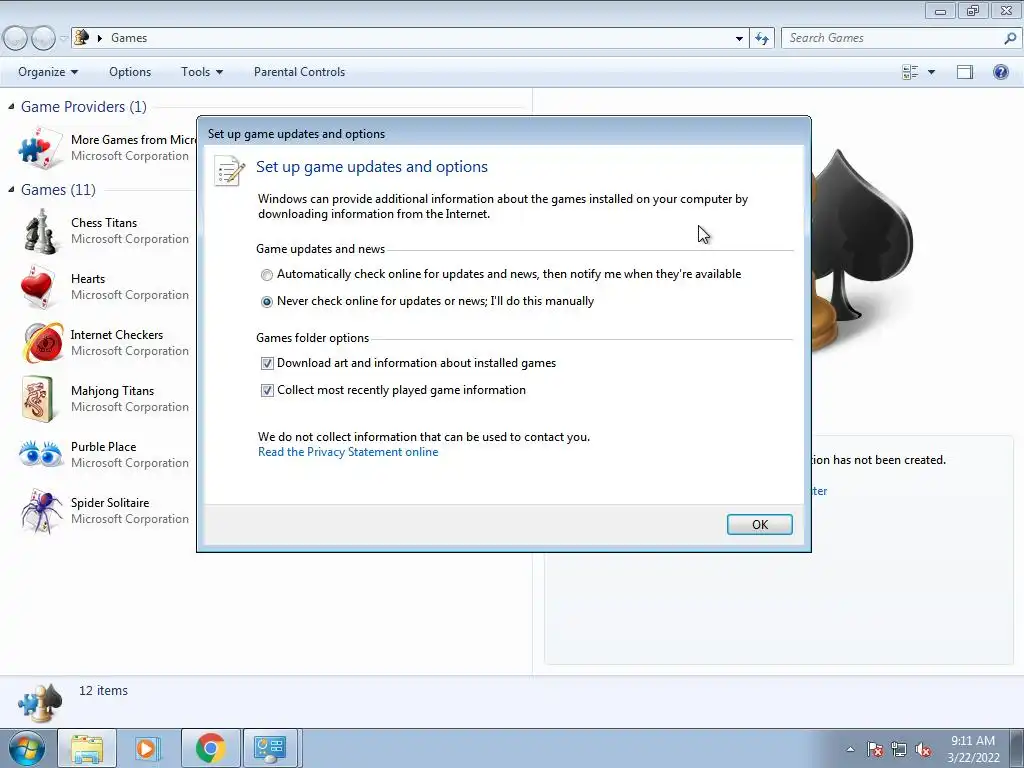Viewport: 1024px width, 768px height.
Task: Click the Back navigation arrow
Action: pyautogui.click(x=15, y=39)
